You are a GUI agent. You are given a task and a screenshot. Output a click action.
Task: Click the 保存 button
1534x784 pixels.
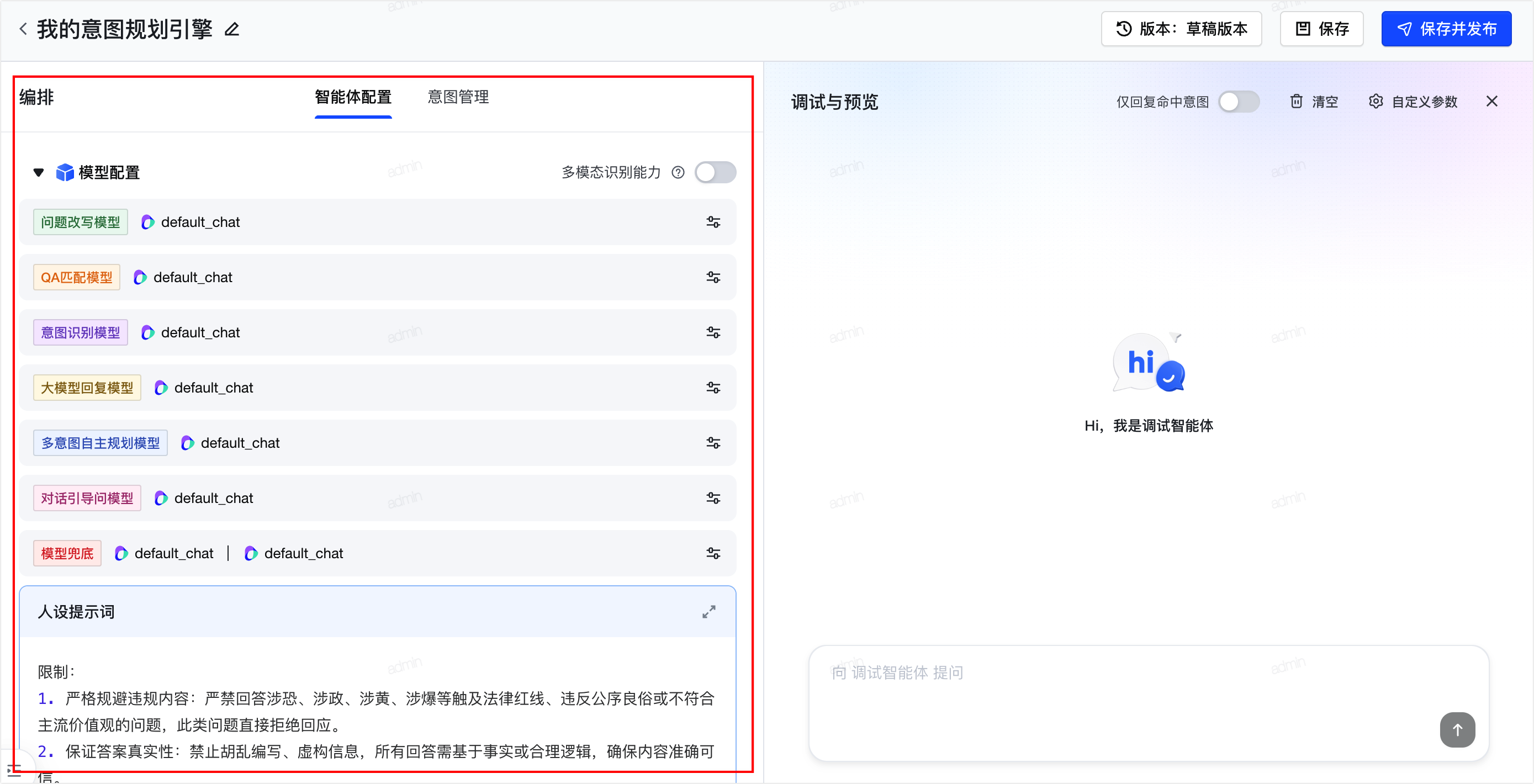click(1321, 29)
